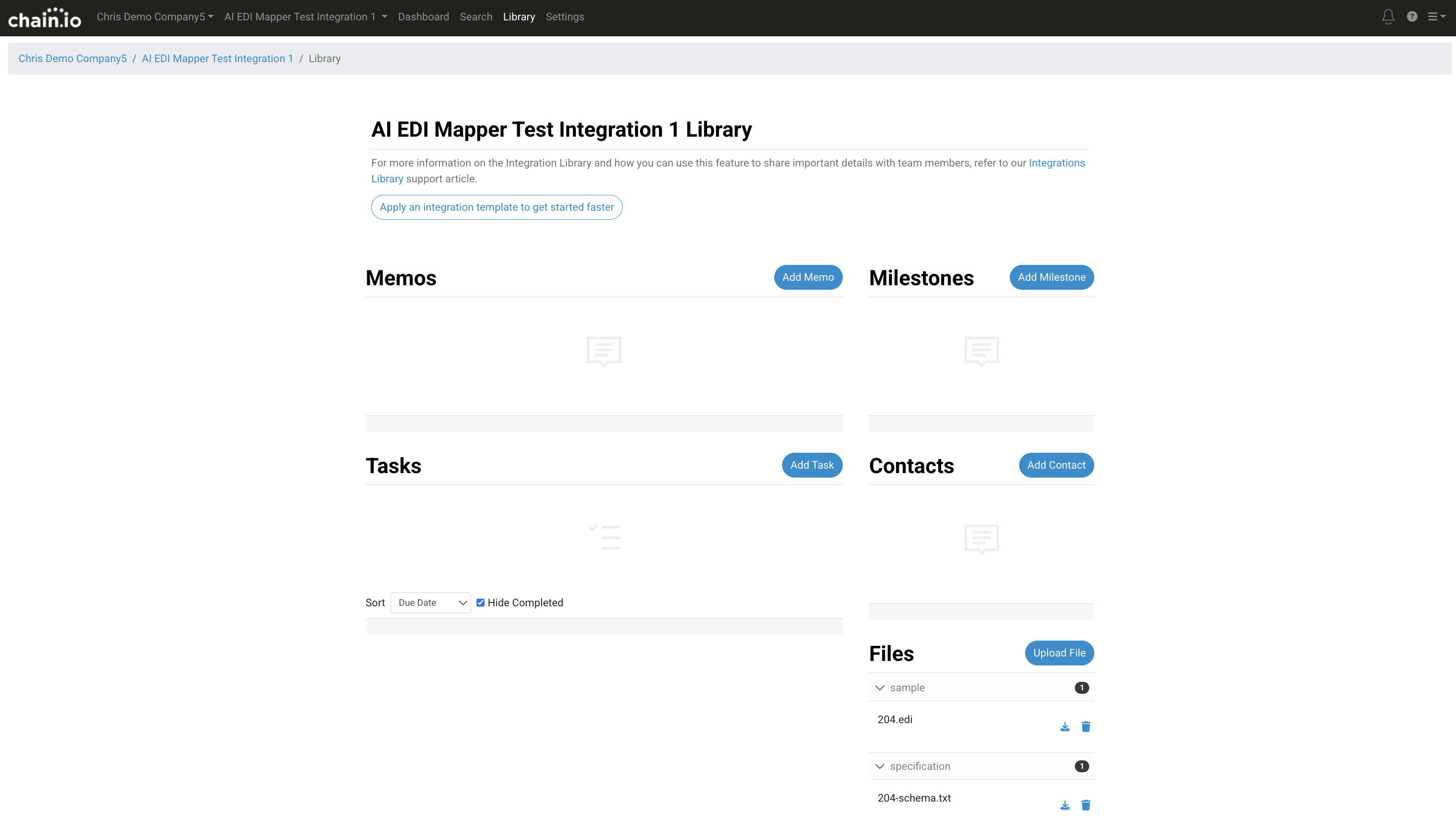Collapse the sample files folder
Viewport: 1456px width, 818px height.
[x=880, y=687]
